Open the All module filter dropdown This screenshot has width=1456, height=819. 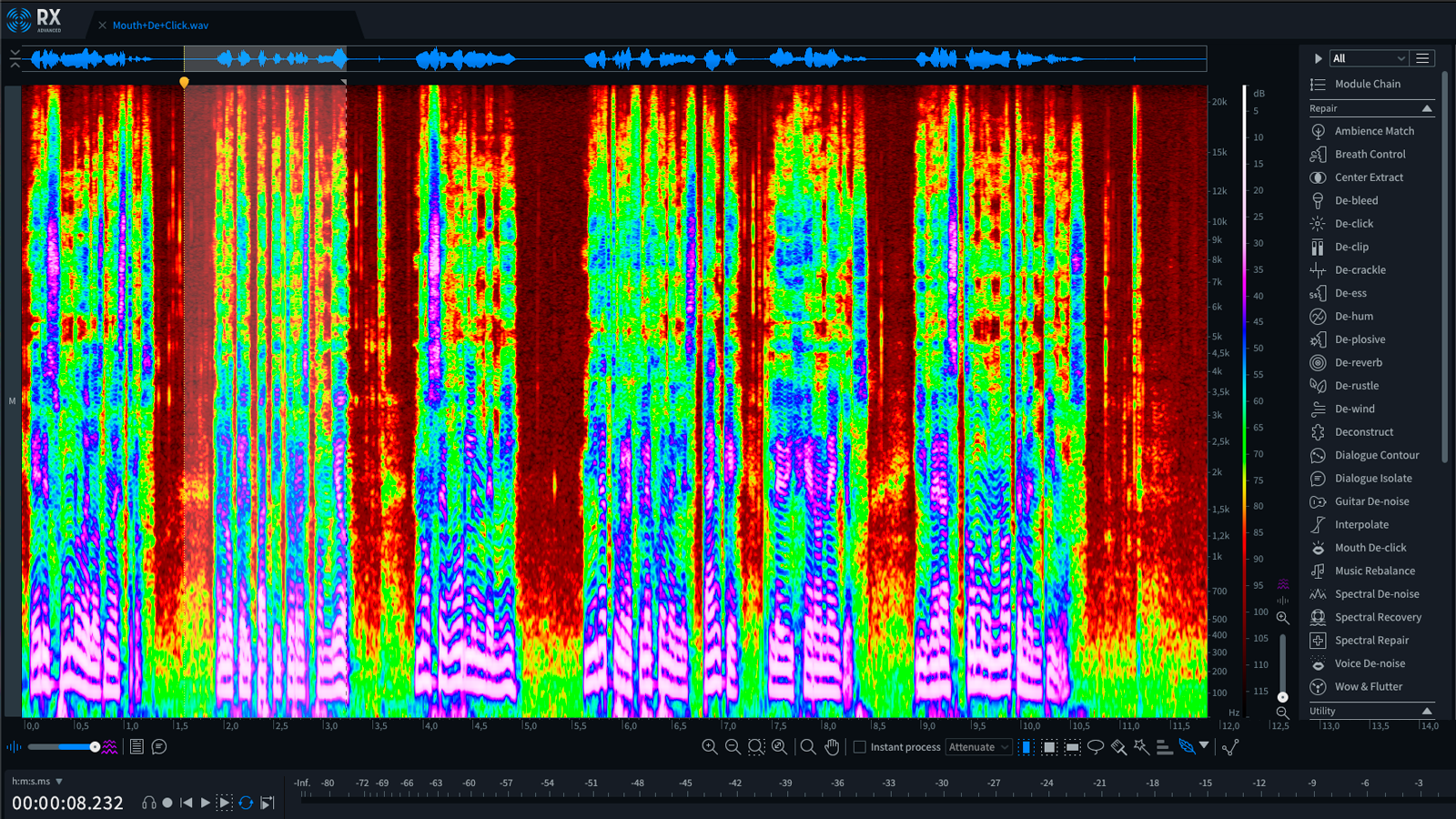pos(1369,58)
